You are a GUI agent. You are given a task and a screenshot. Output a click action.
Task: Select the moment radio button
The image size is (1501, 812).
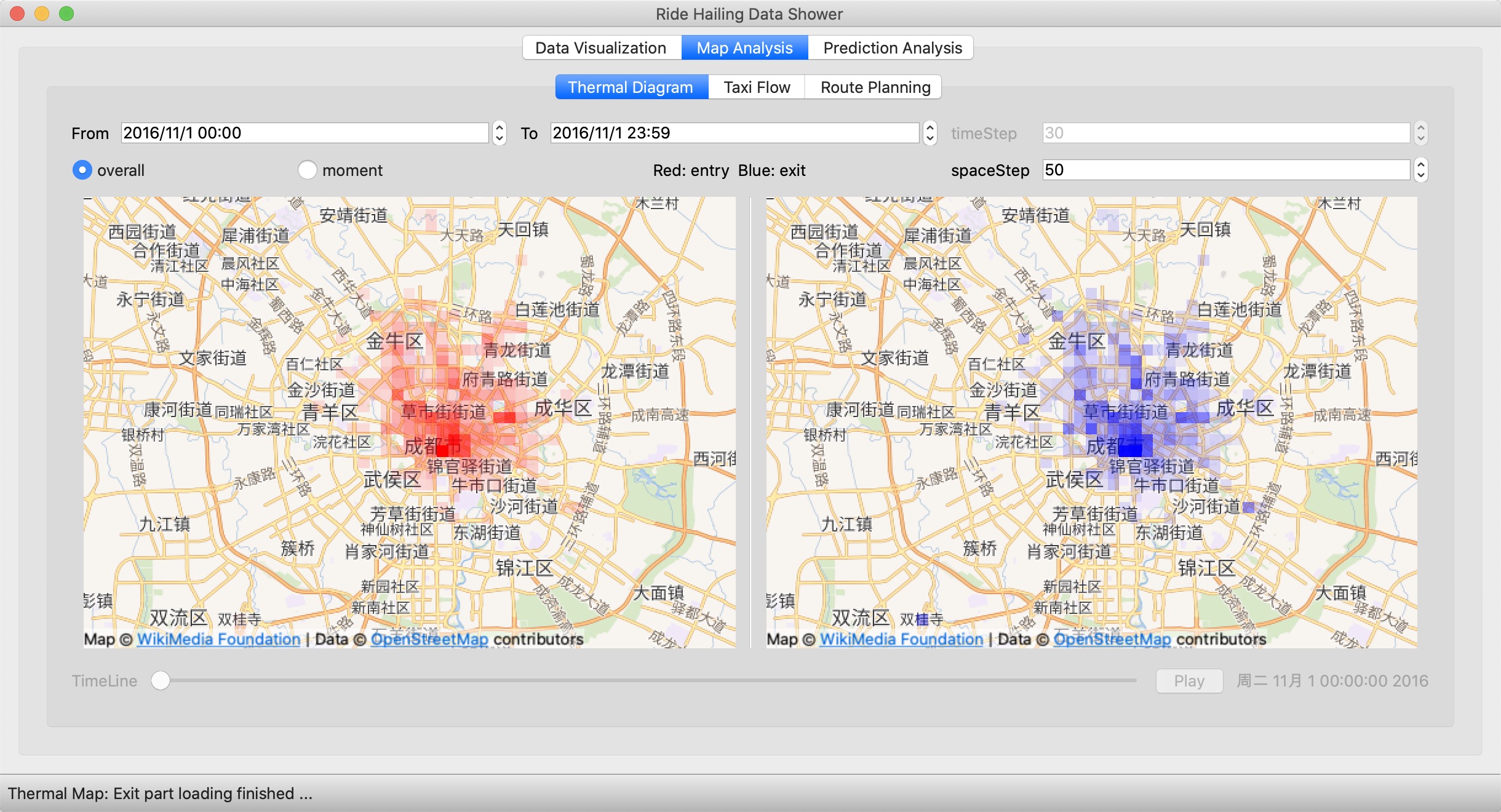click(x=307, y=170)
